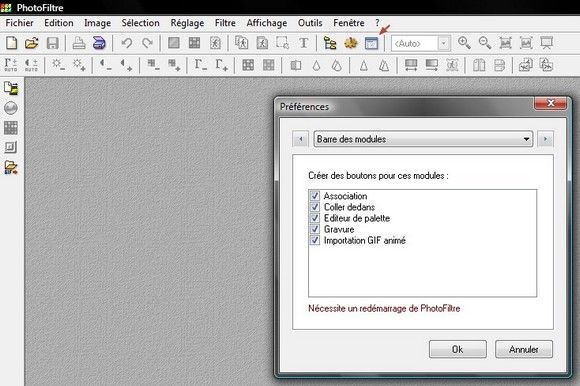Open the Image explorer icon
Viewport: 580px width, 386px height.
pyautogui.click(x=330, y=43)
